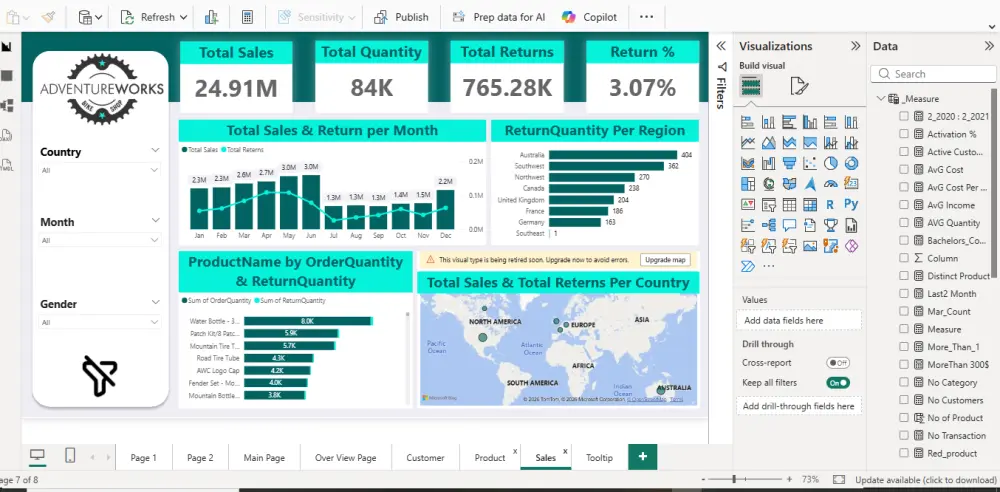1000x492 pixels.
Task: Click the calculator quick measure icon
Action: pos(247,17)
